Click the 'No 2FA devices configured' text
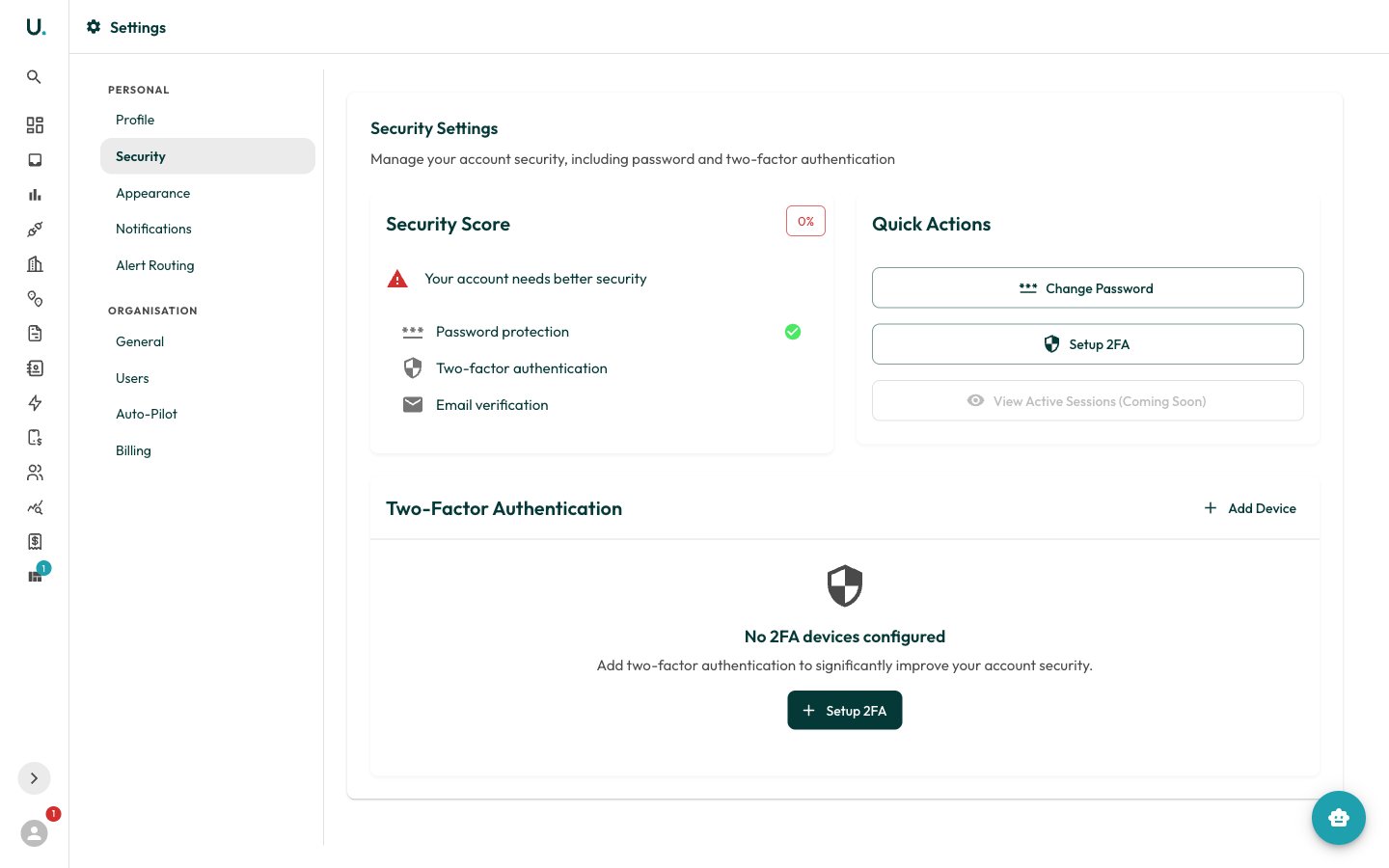The width and height of the screenshot is (1389, 868). (845, 637)
